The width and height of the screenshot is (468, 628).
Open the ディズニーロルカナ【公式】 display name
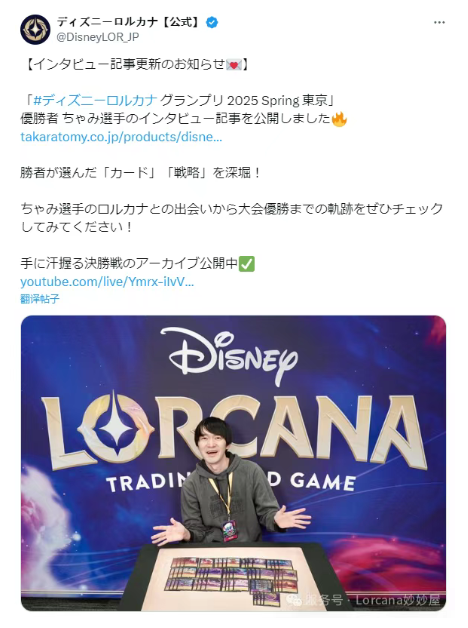coord(128,22)
